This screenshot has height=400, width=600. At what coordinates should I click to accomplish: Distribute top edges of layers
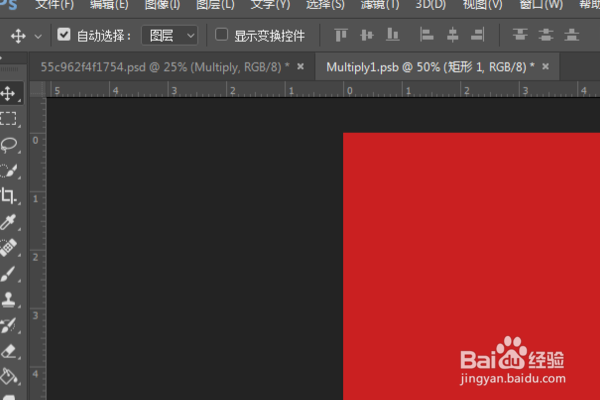[520, 35]
